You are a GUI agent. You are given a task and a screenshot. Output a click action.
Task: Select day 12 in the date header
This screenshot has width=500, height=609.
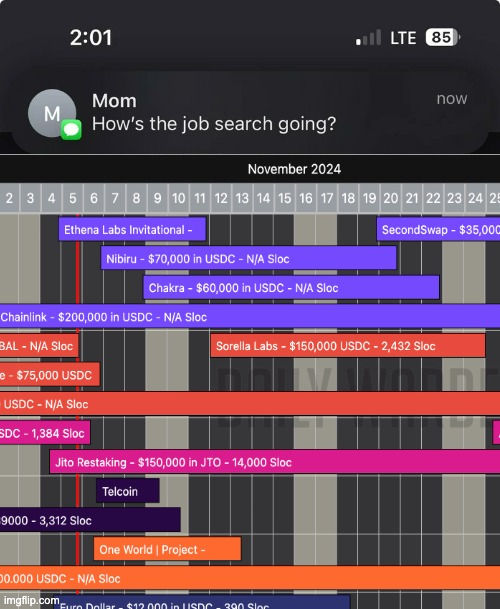(x=221, y=198)
